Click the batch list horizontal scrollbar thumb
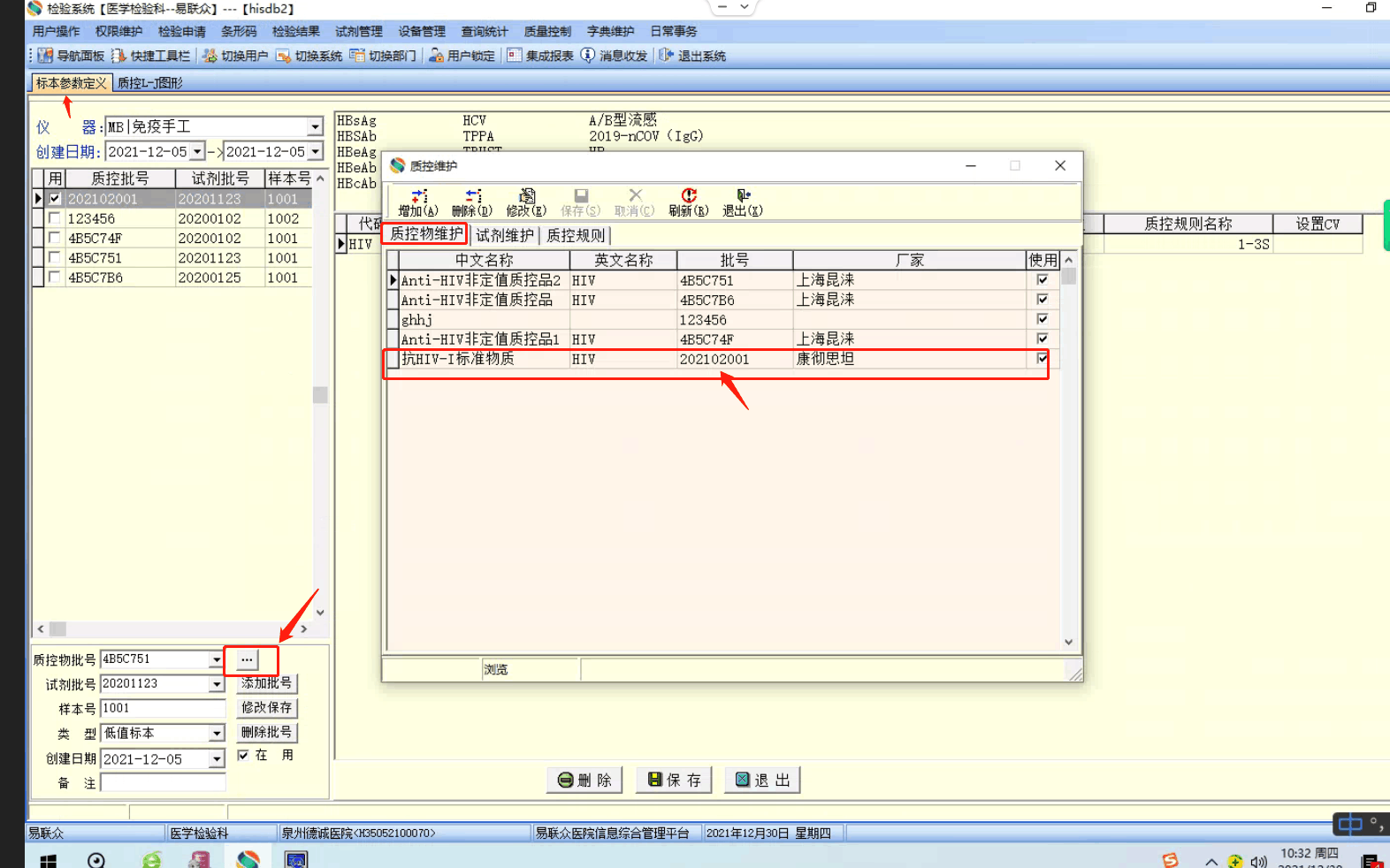This screenshot has height=868, width=1390. tap(57, 629)
